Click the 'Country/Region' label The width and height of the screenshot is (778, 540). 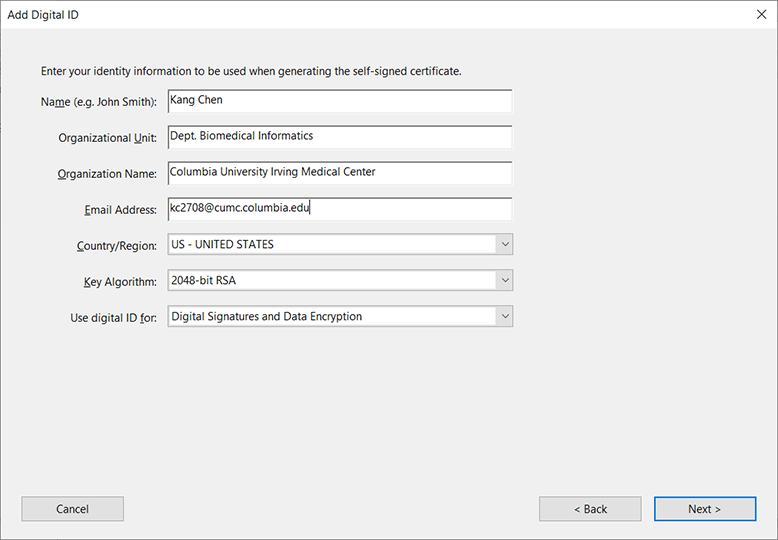pos(116,246)
